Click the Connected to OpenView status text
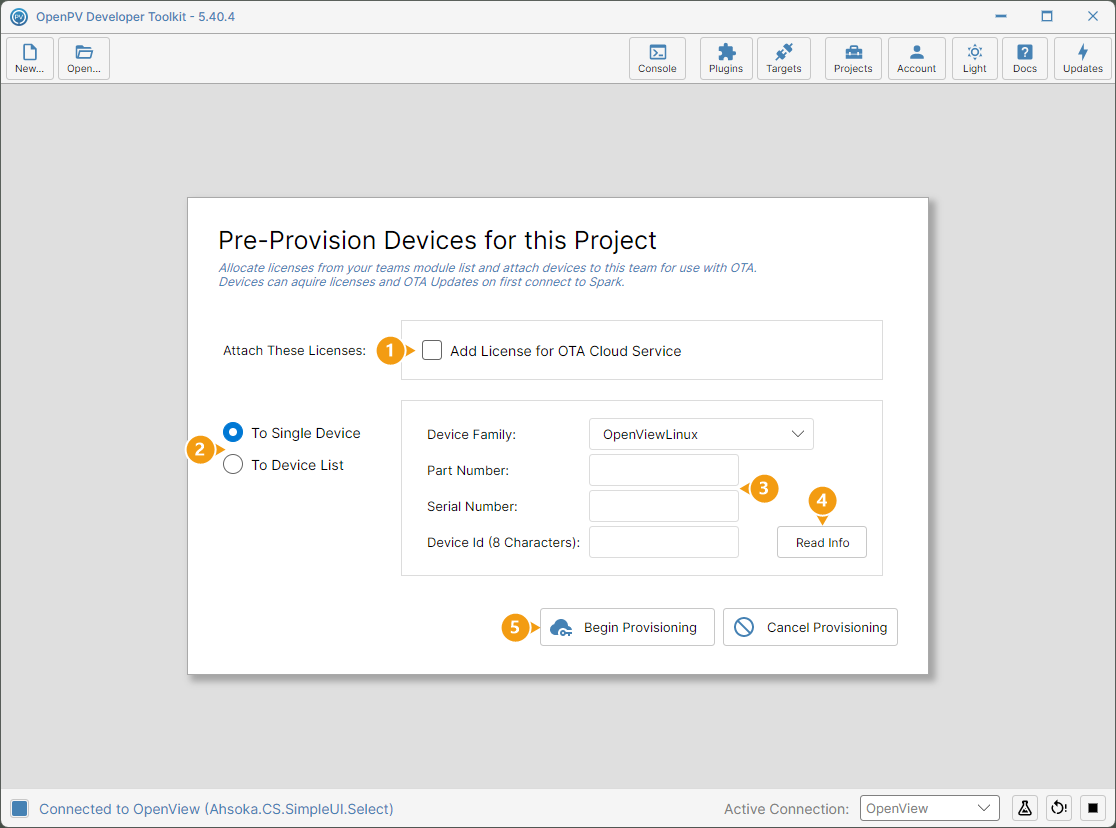 click(x=216, y=809)
